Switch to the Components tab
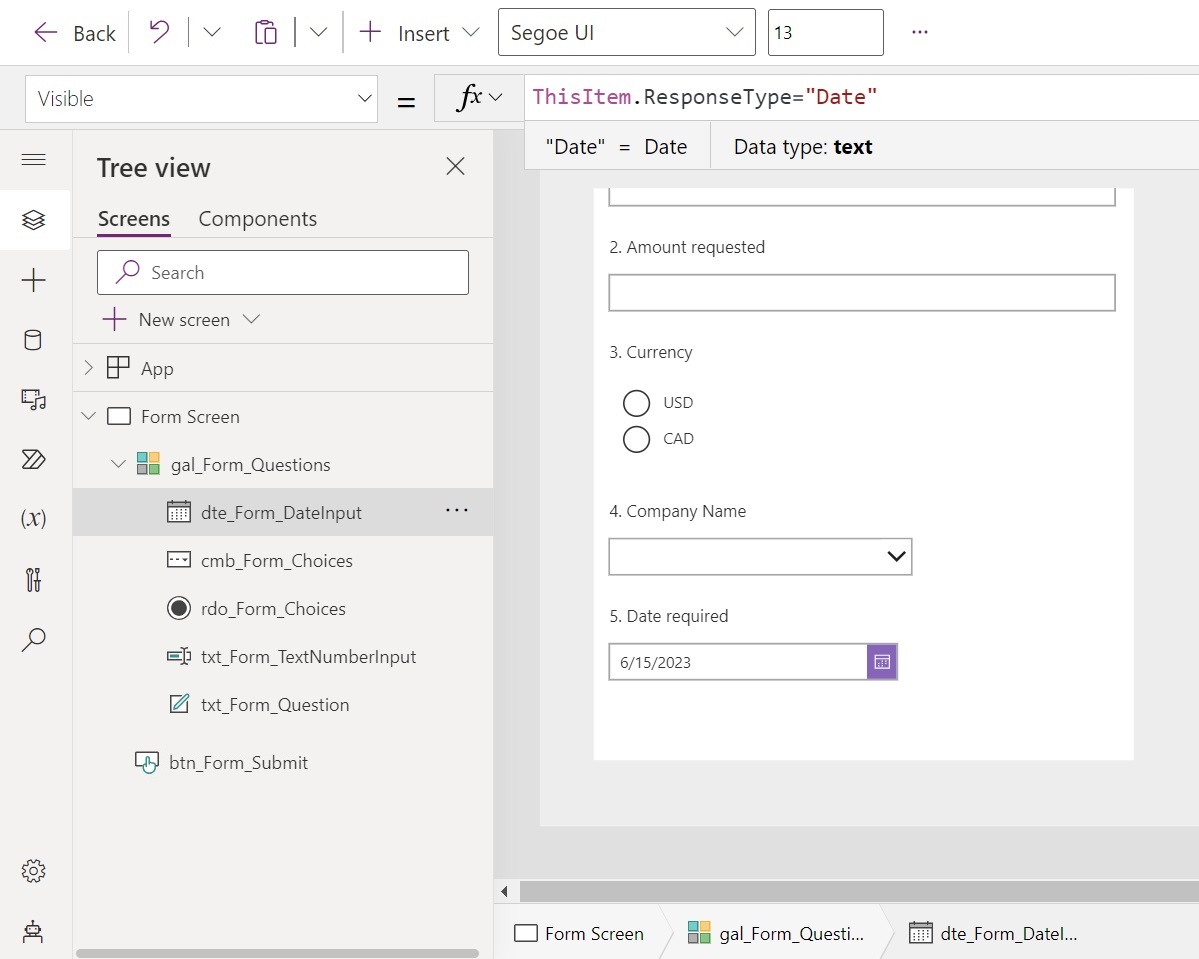 [257, 219]
